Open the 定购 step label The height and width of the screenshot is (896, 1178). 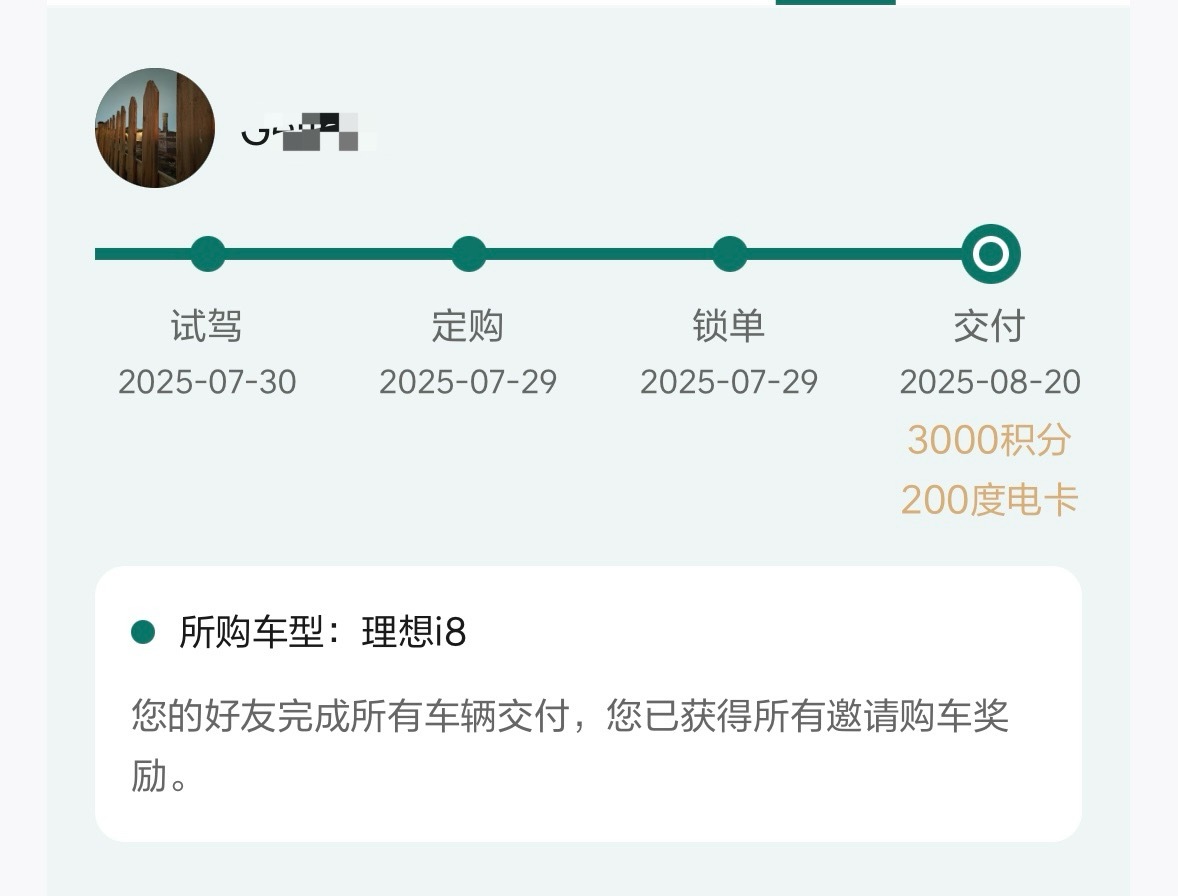click(x=467, y=326)
